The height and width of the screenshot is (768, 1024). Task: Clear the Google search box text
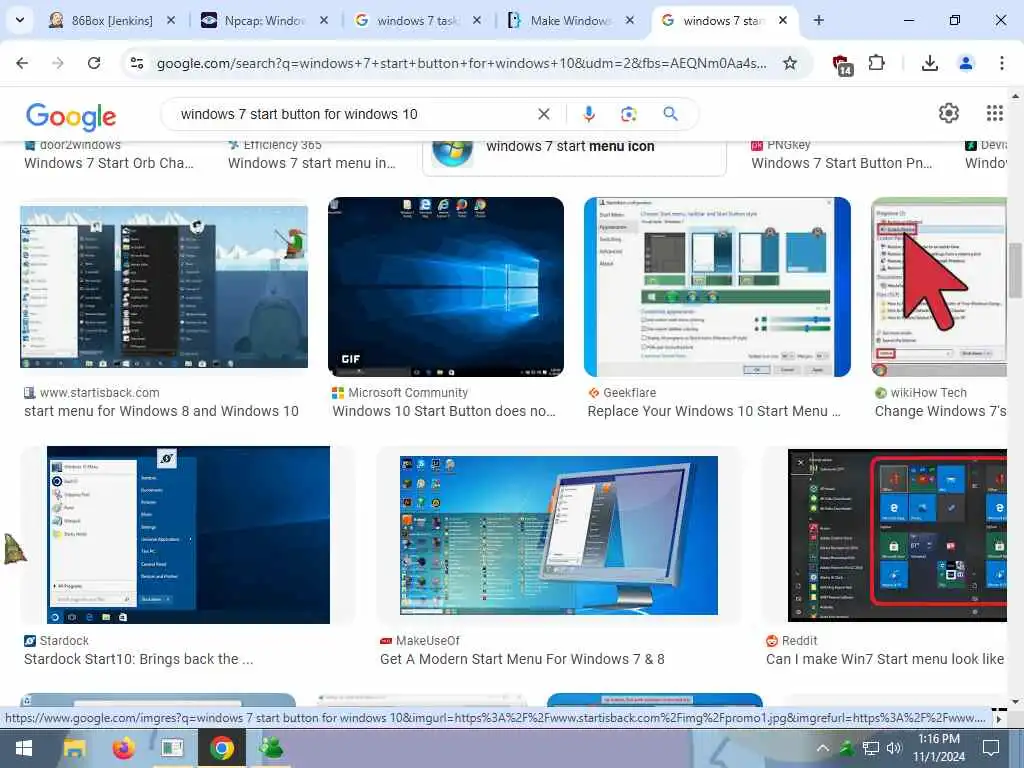(543, 114)
